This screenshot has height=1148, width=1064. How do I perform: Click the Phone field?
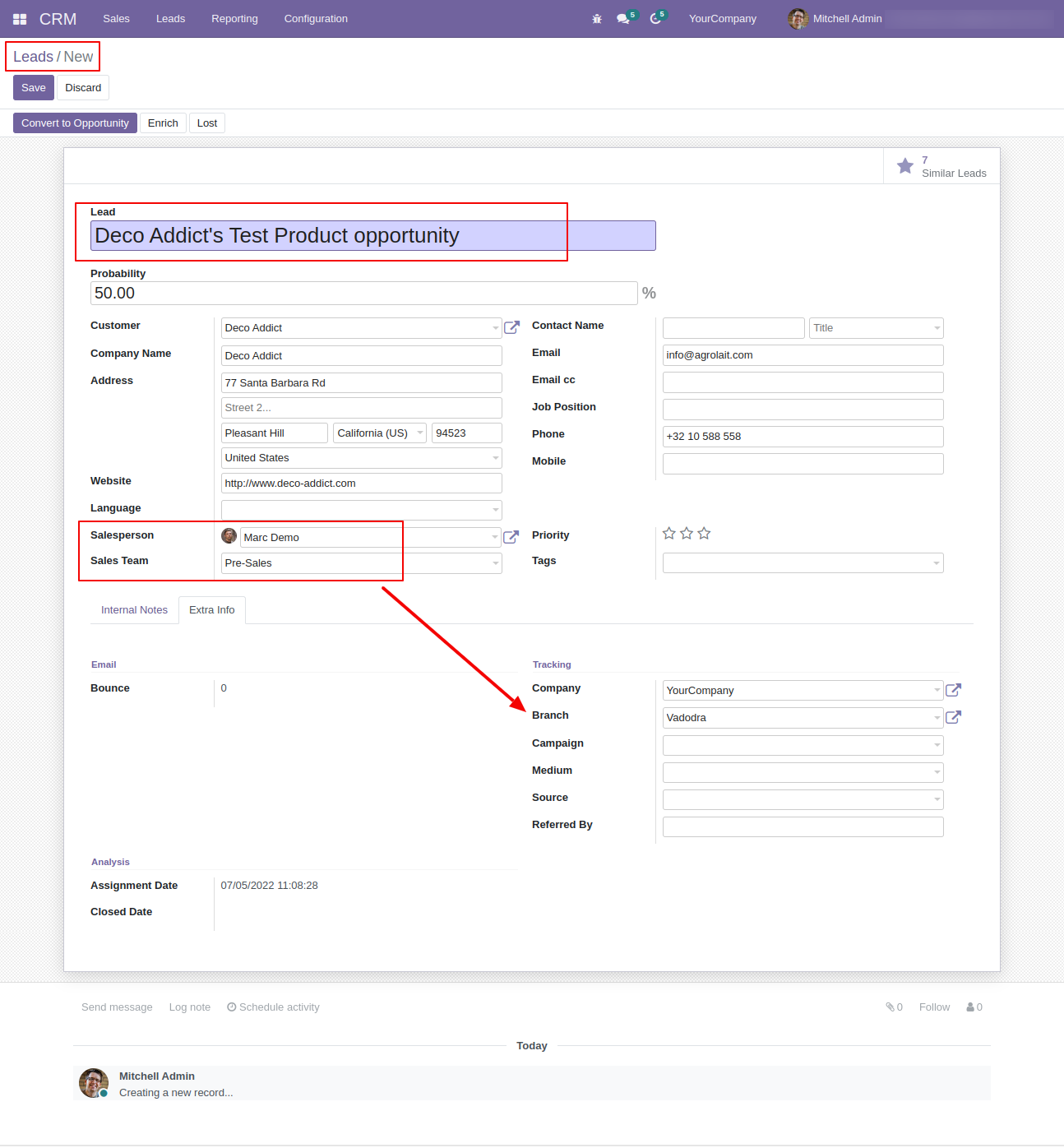803,437
